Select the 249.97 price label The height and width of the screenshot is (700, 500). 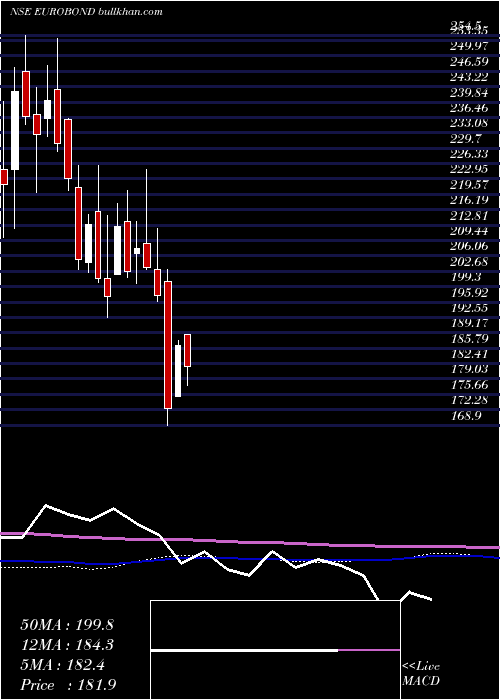pyautogui.click(x=469, y=46)
